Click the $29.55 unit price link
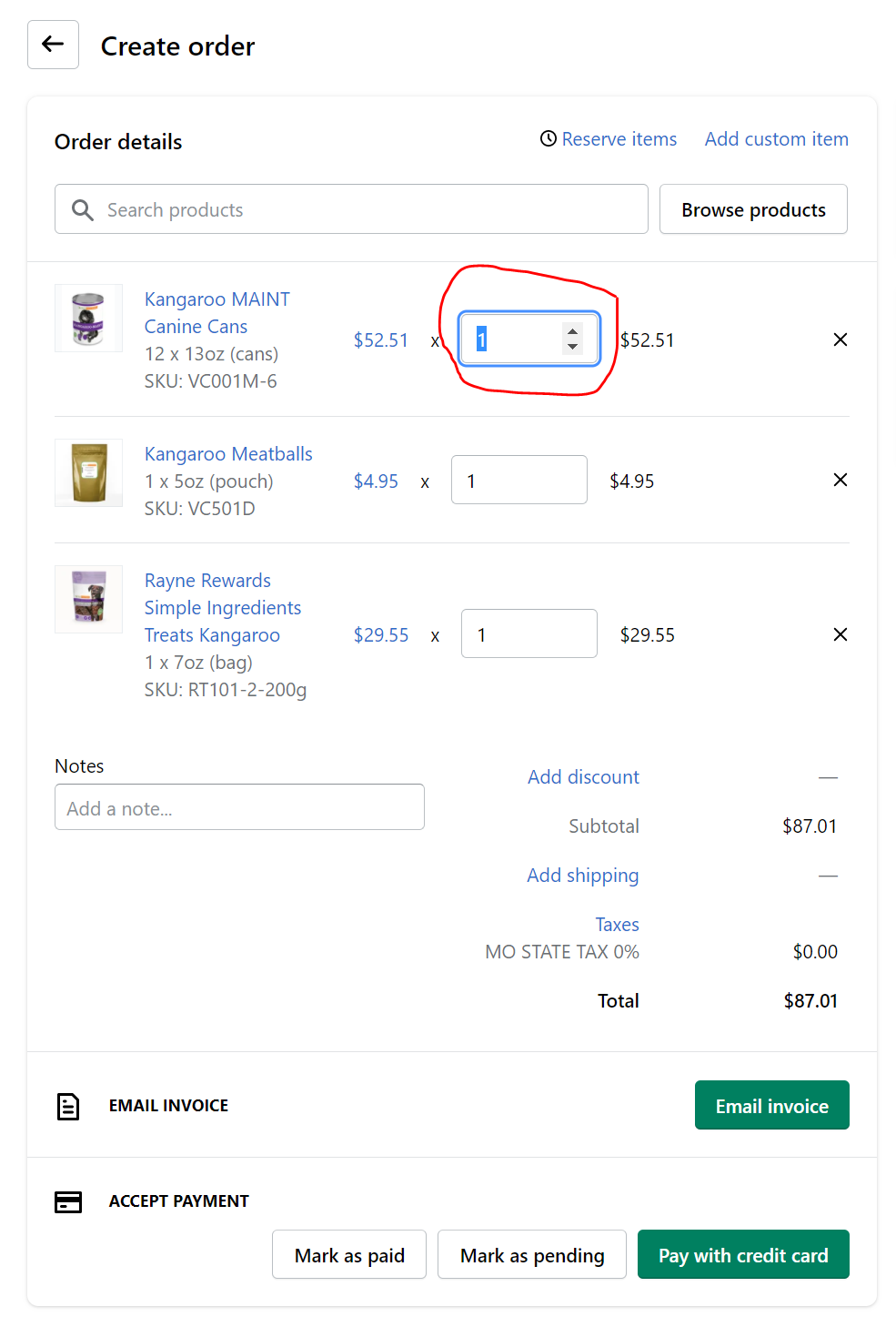 381,635
